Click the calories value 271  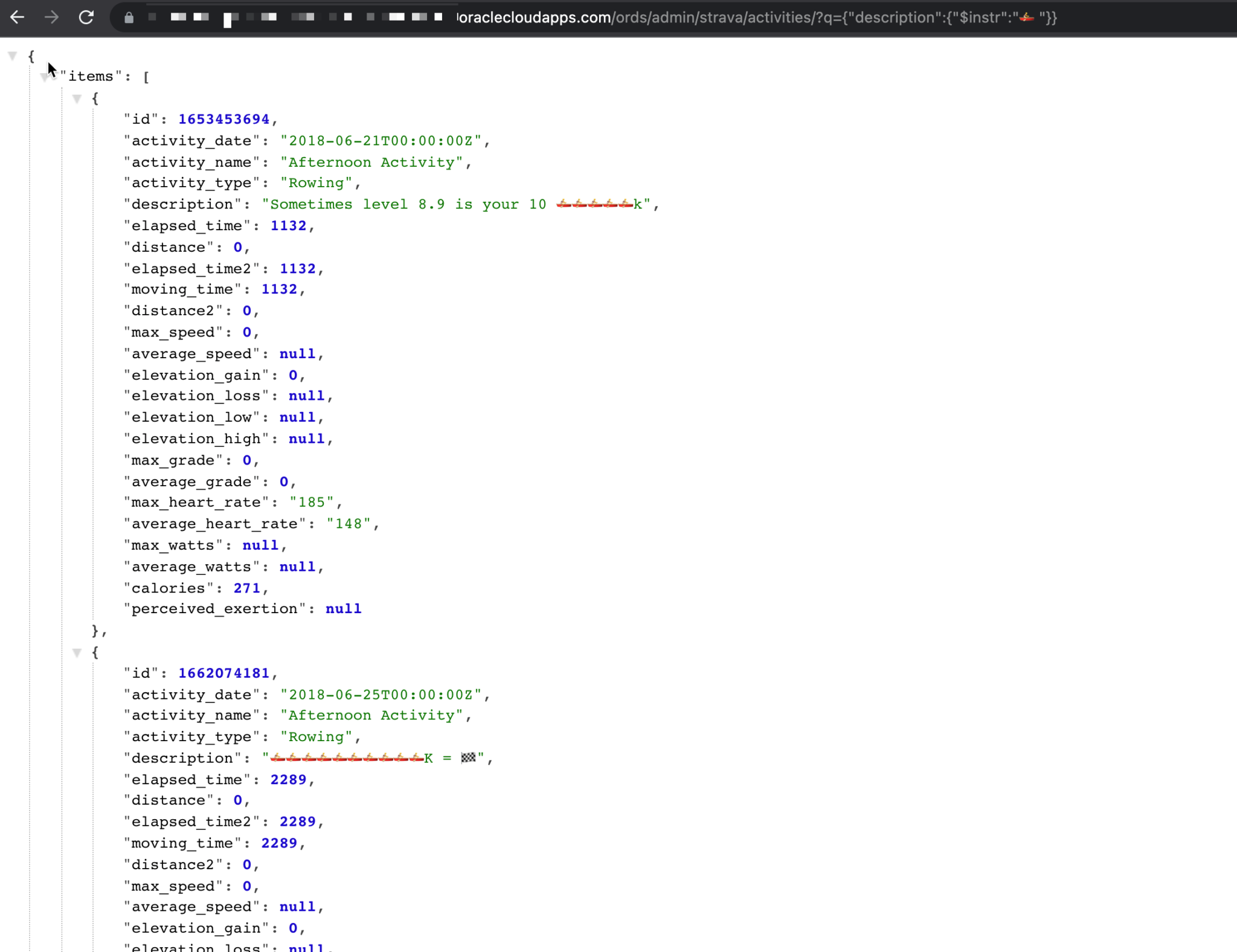point(247,587)
